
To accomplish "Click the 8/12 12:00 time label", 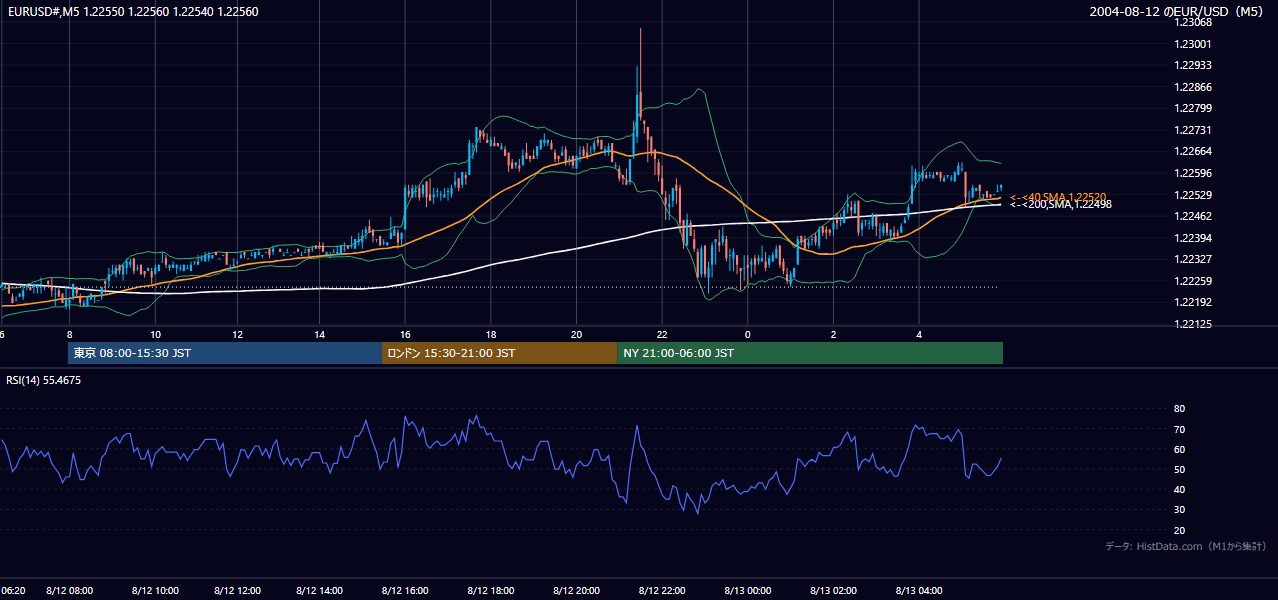I will pos(237,590).
